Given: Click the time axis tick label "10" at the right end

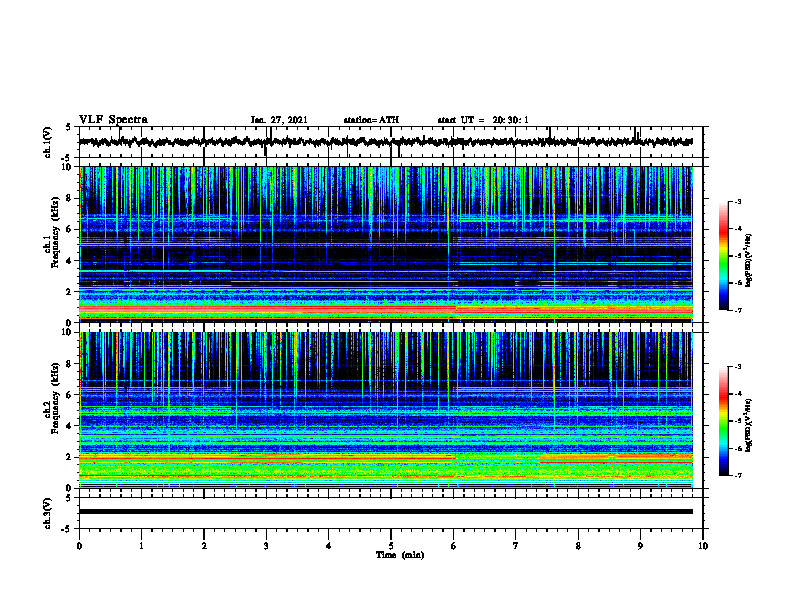Looking at the screenshot, I should click(703, 546).
